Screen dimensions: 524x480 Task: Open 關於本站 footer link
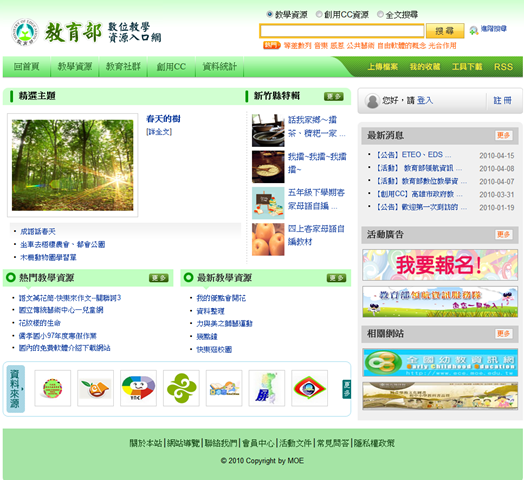146,443
